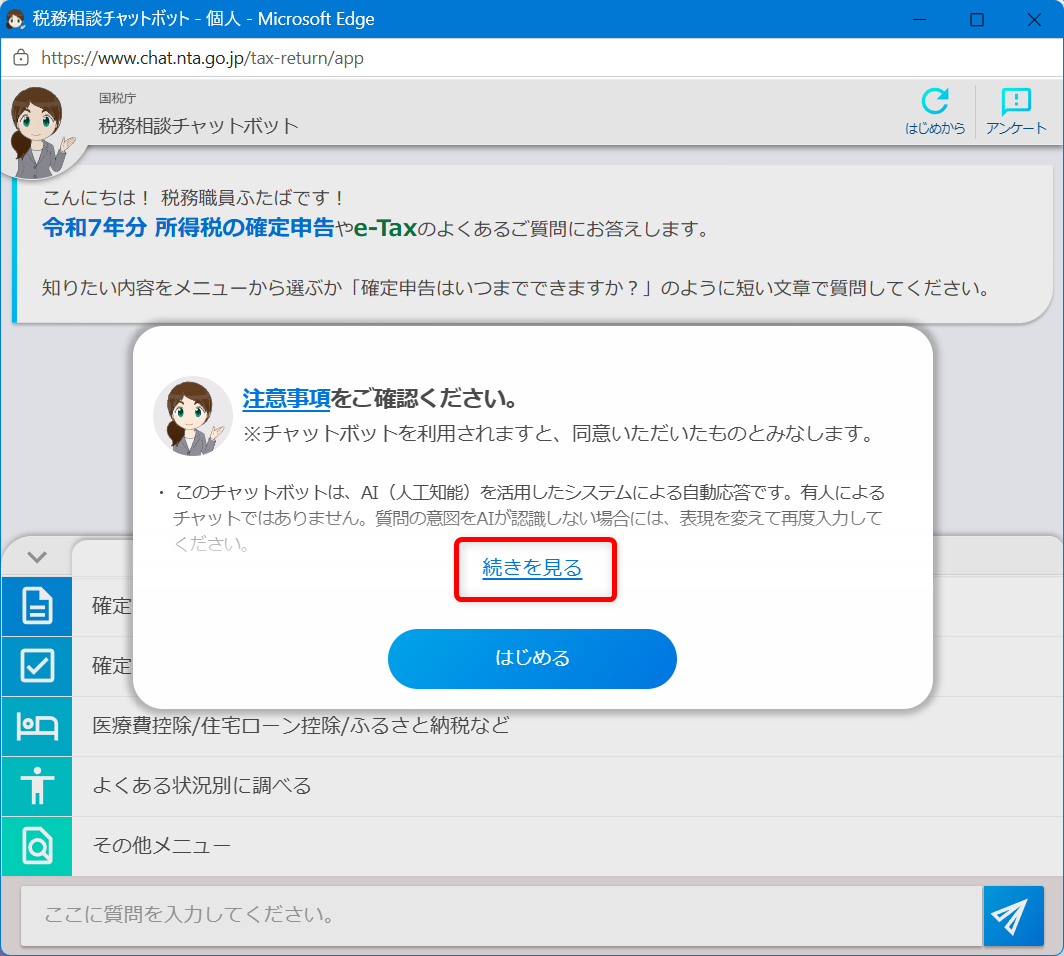
Task: Click the checkmark icon beside the second 確定 row
Action: click(37, 666)
